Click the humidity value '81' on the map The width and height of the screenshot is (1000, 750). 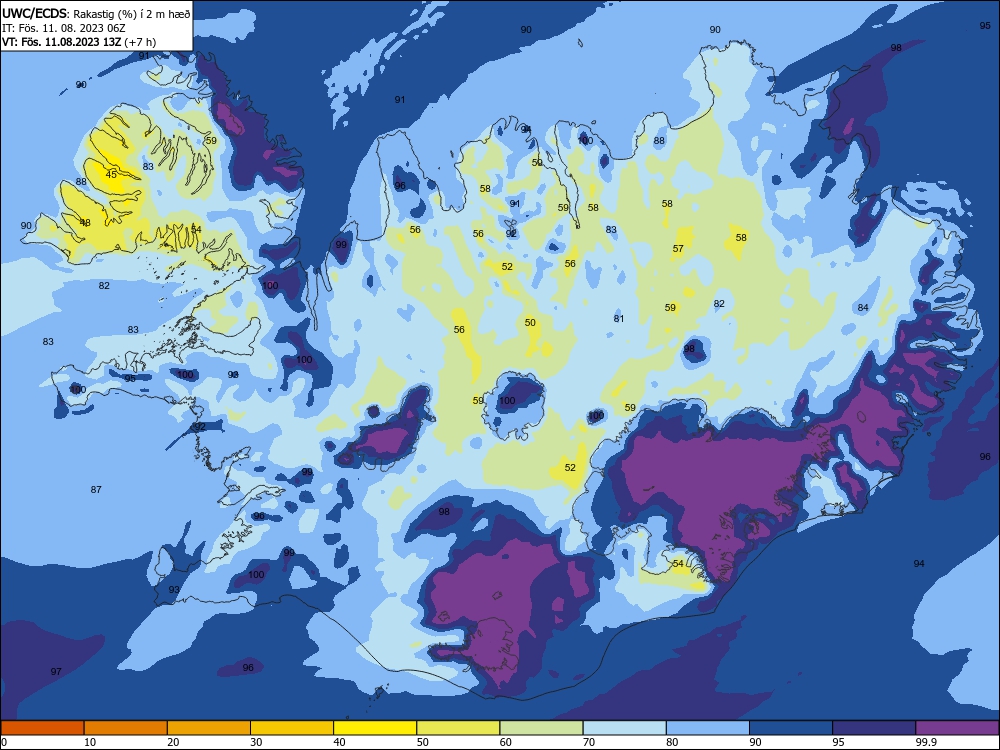click(x=619, y=318)
